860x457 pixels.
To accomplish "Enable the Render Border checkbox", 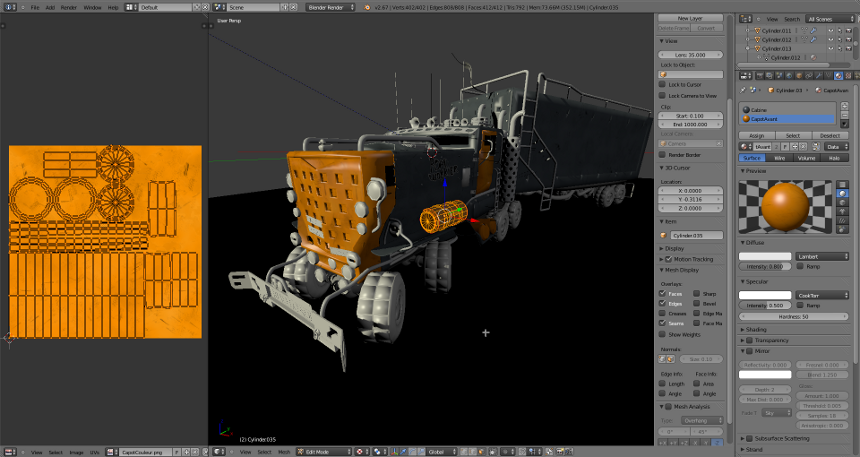I will tap(662, 155).
